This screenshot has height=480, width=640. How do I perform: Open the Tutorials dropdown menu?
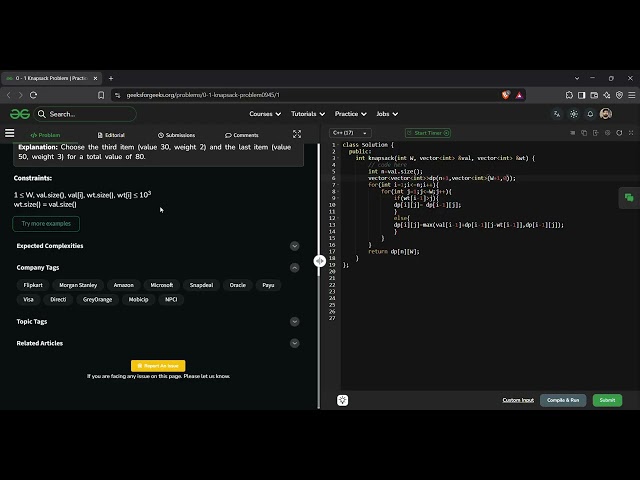[308, 114]
